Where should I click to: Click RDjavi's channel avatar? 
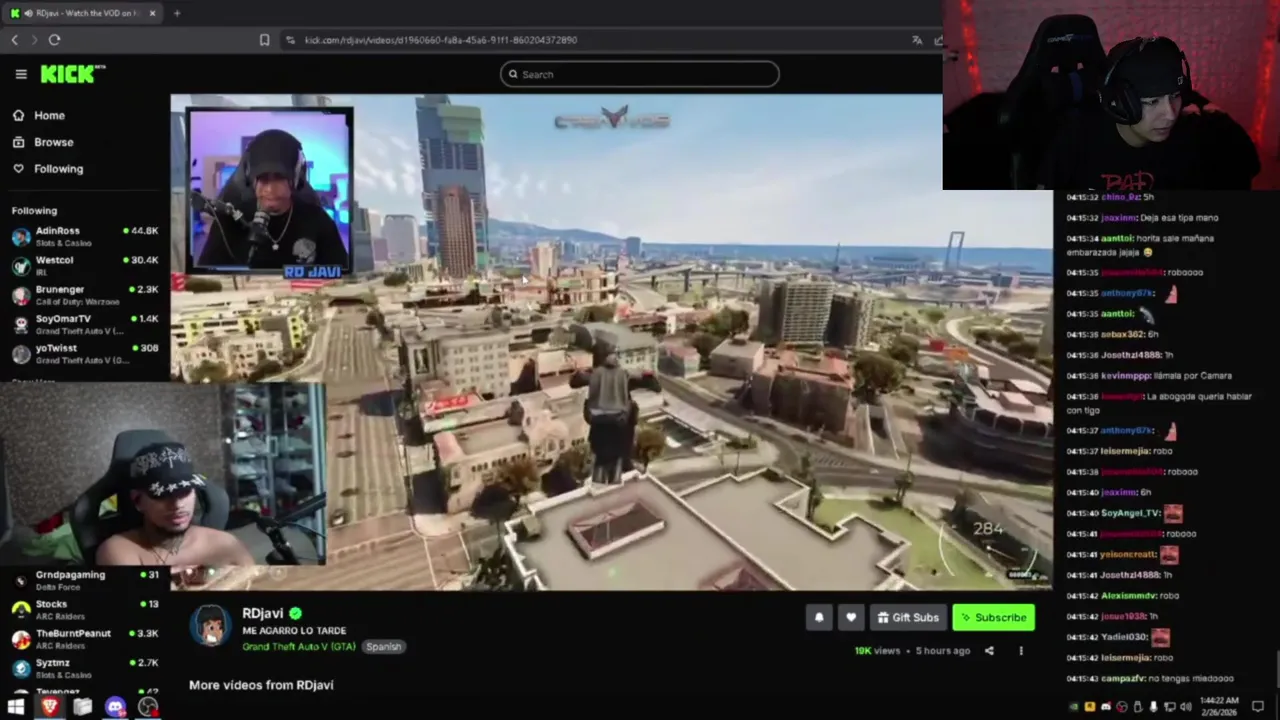click(x=210, y=626)
